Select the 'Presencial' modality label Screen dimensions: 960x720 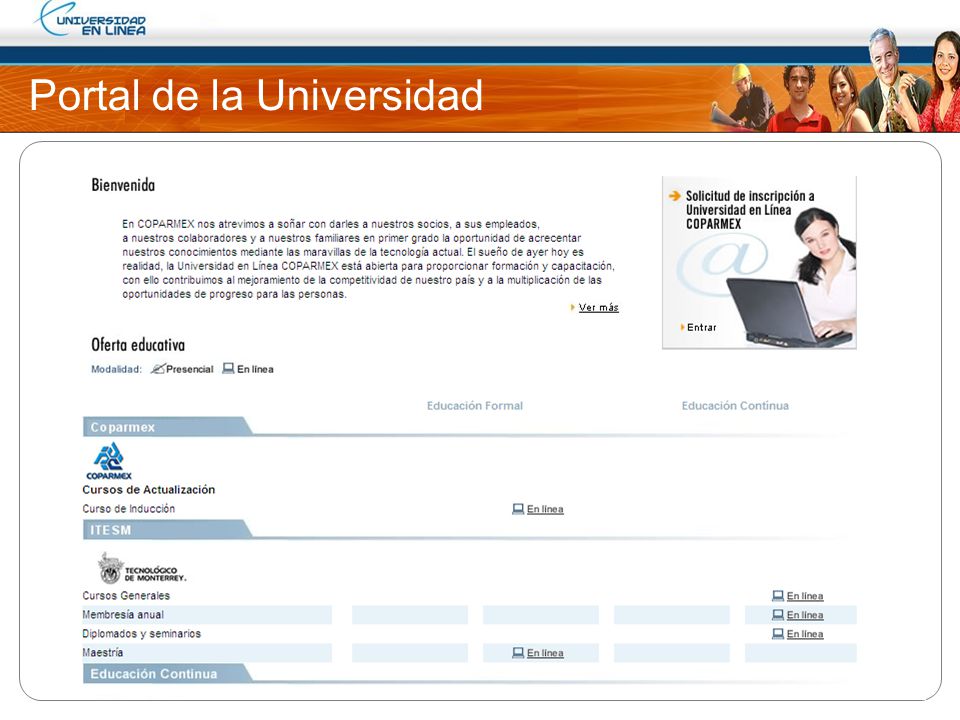[x=190, y=369]
